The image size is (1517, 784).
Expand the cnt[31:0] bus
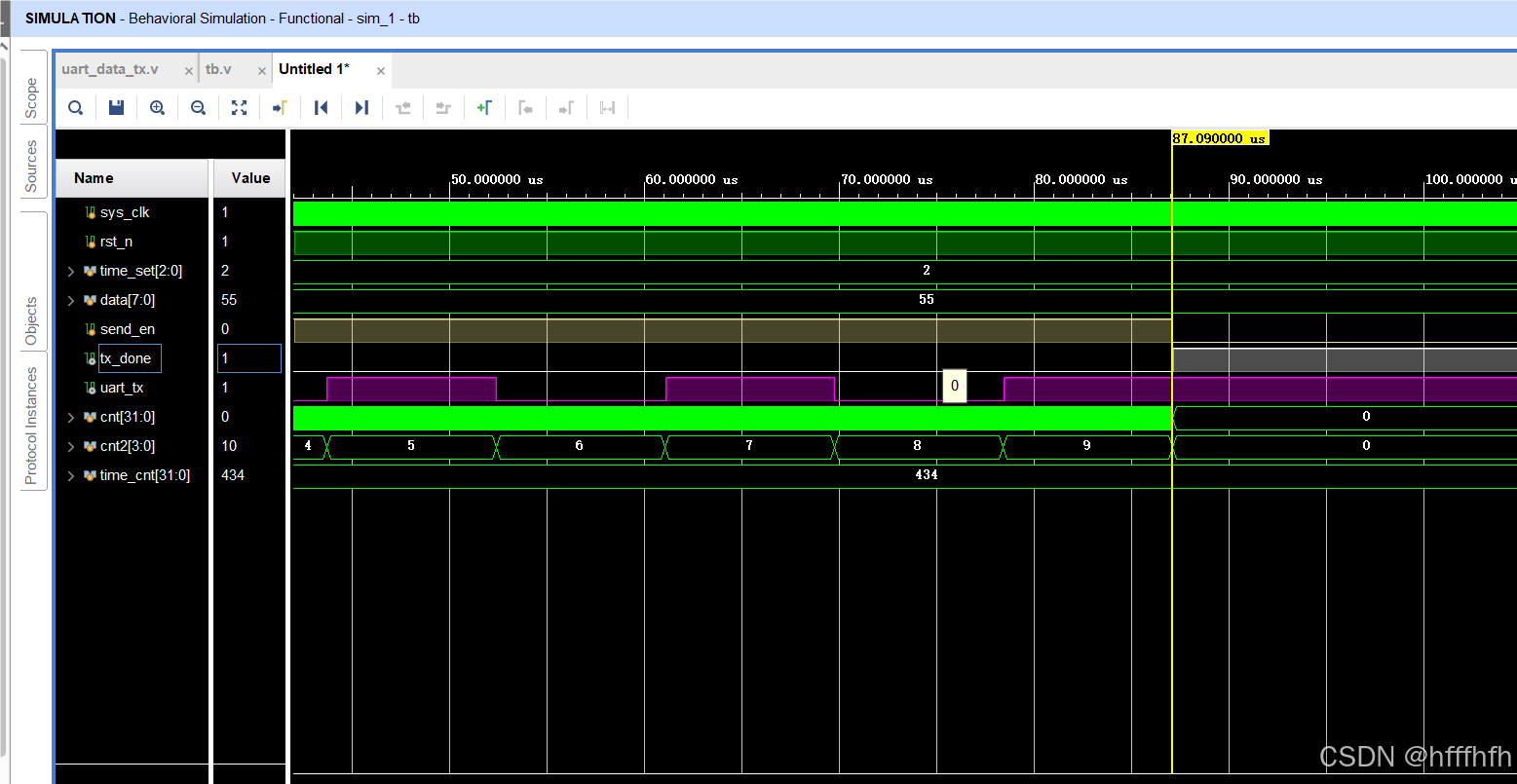pos(70,417)
